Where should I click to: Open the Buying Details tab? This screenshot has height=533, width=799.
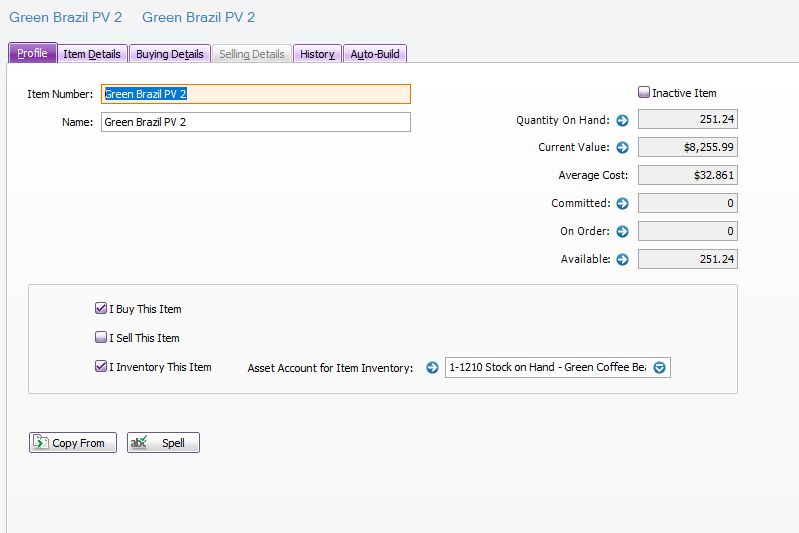170,54
